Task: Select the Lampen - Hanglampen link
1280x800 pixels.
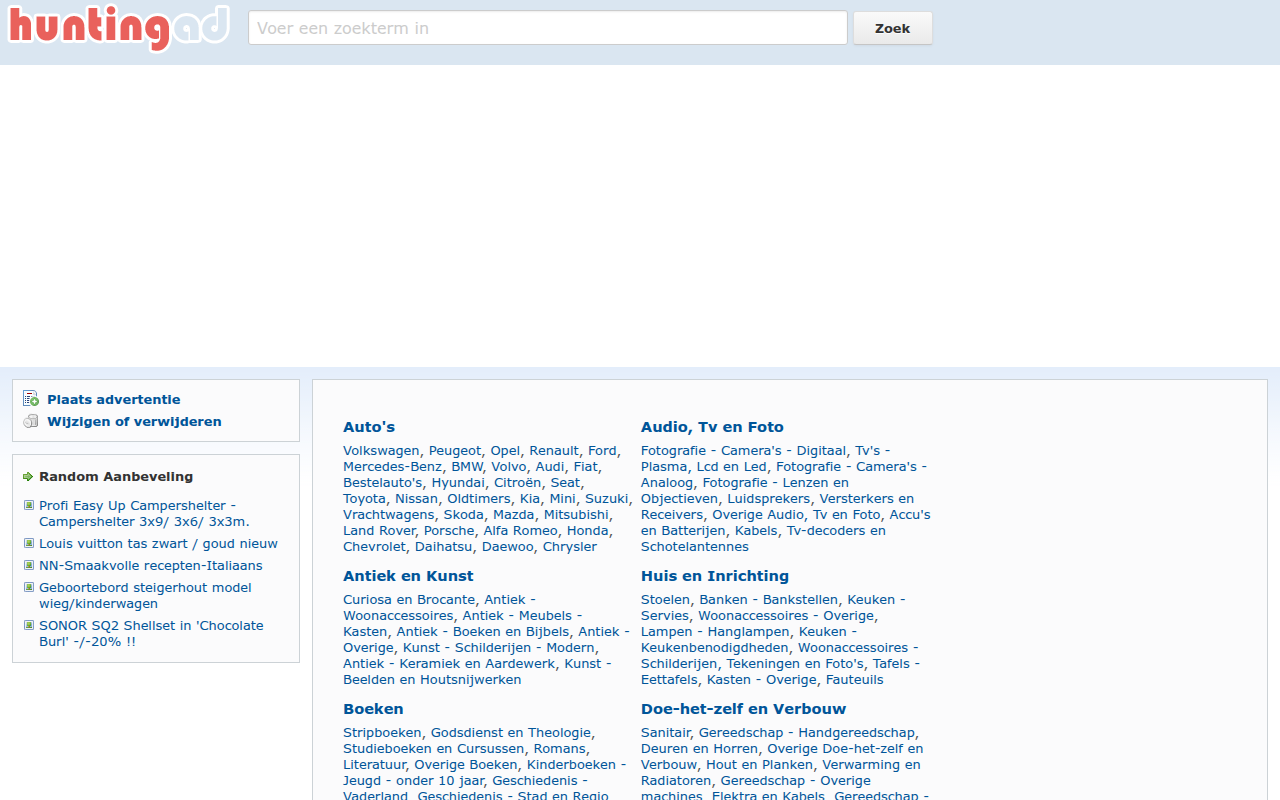Action: coord(715,632)
